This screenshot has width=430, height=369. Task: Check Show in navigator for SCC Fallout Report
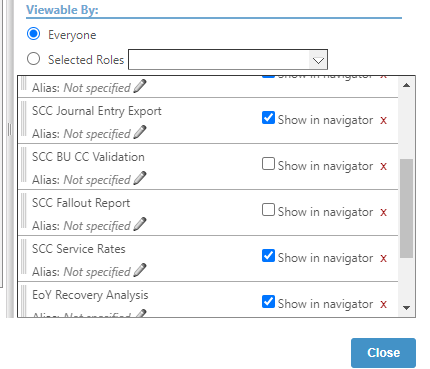tap(268, 210)
